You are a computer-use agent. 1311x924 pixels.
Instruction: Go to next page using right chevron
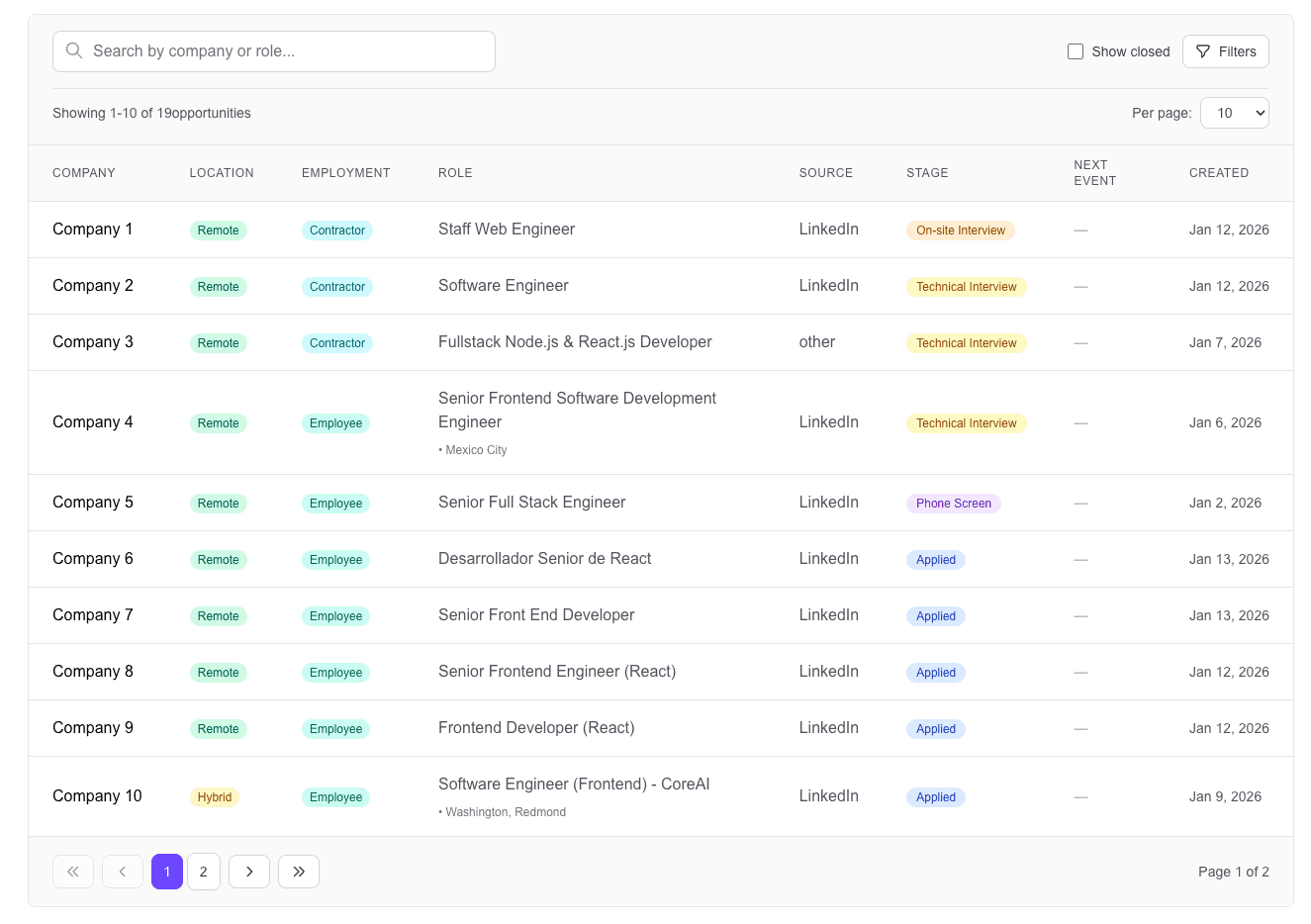[x=249, y=872]
